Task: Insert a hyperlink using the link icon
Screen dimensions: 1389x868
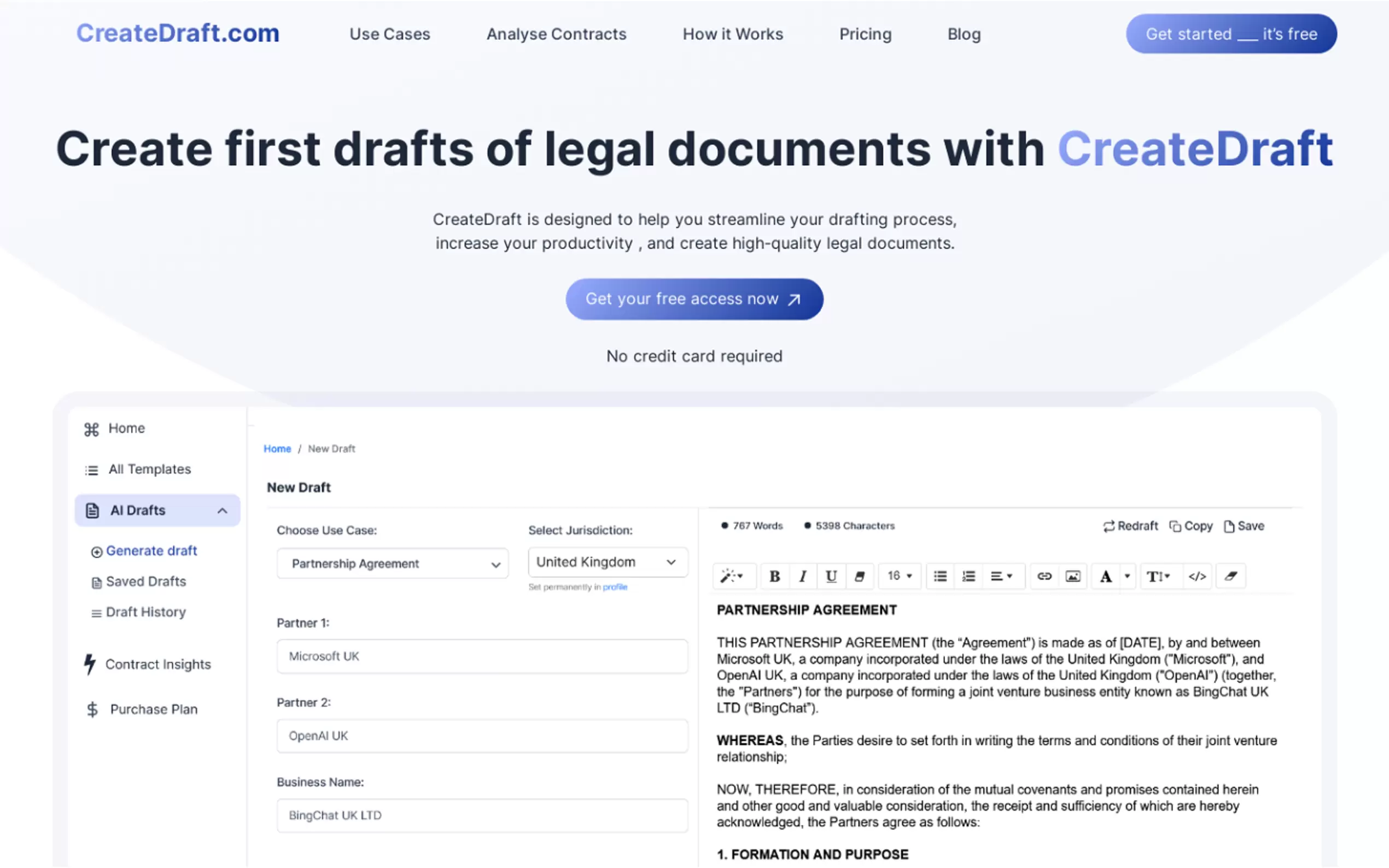Action: pyautogui.click(x=1044, y=576)
